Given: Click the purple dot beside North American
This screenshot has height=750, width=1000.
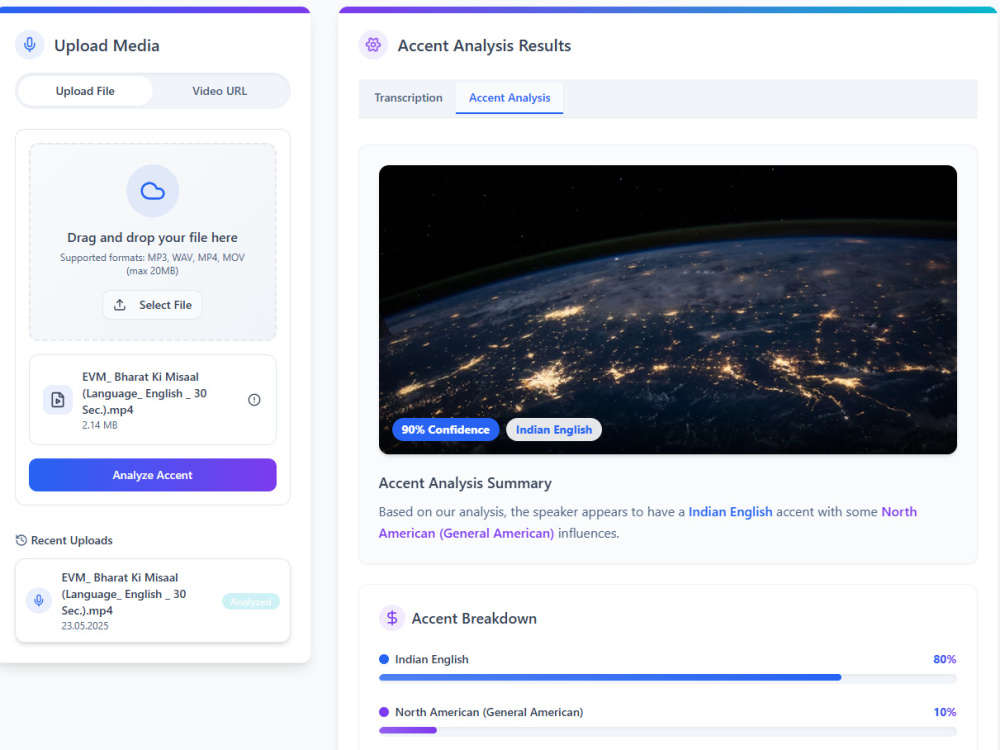Looking at the screenshot, I should click(384, 712).
